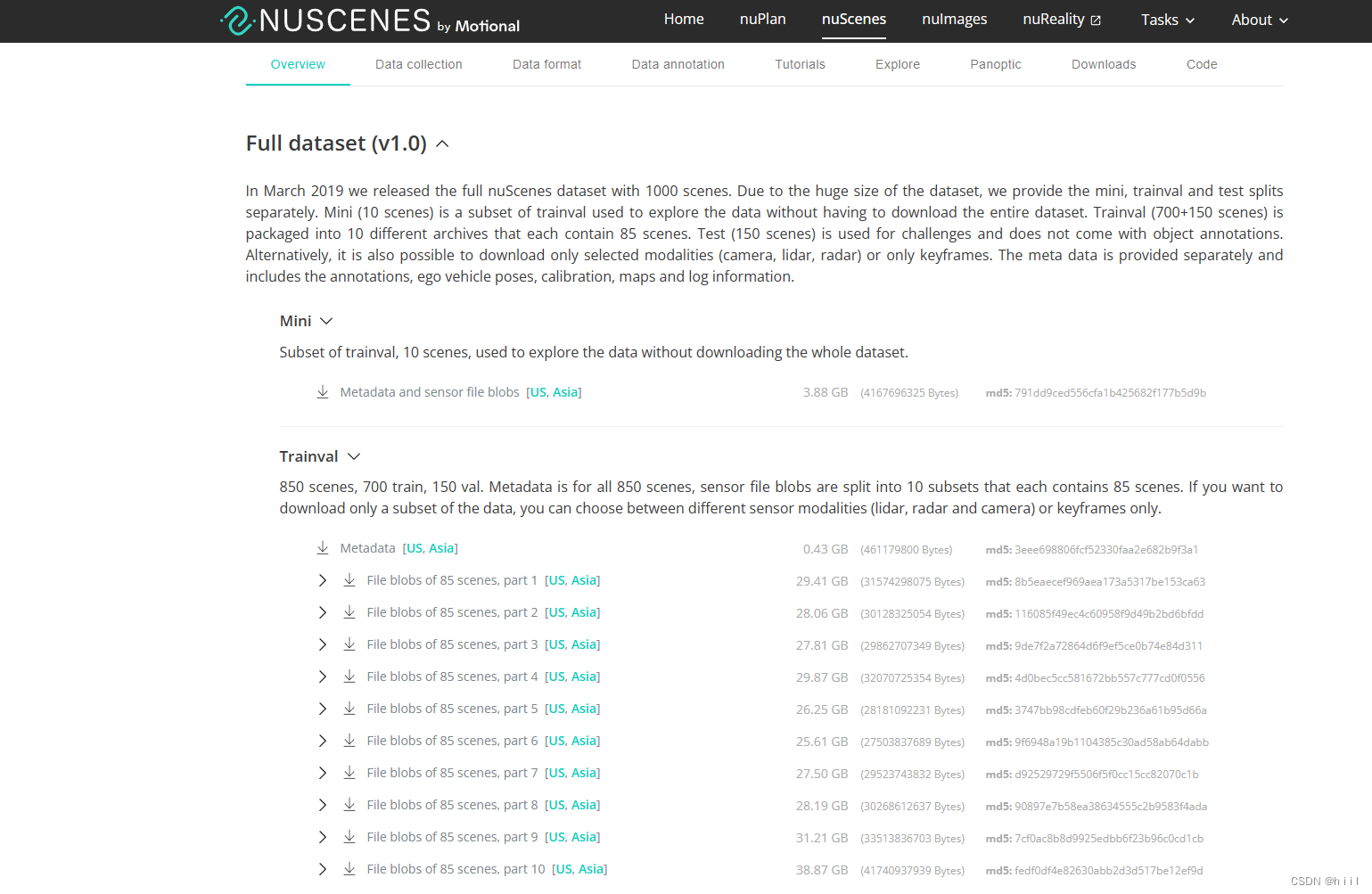Expand part 10 file blobs row
Screen dimensions: 1372x894
pos(323,869)
